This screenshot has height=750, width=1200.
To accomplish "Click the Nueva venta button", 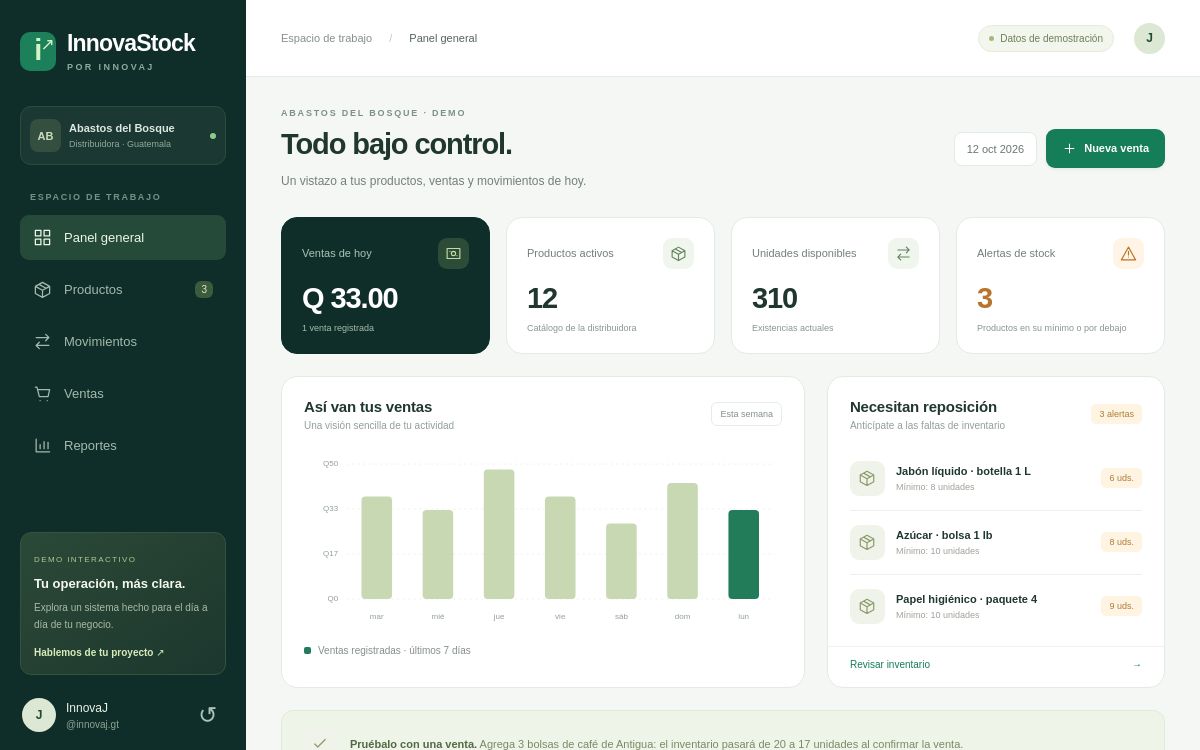I will tap(1105, 148).
